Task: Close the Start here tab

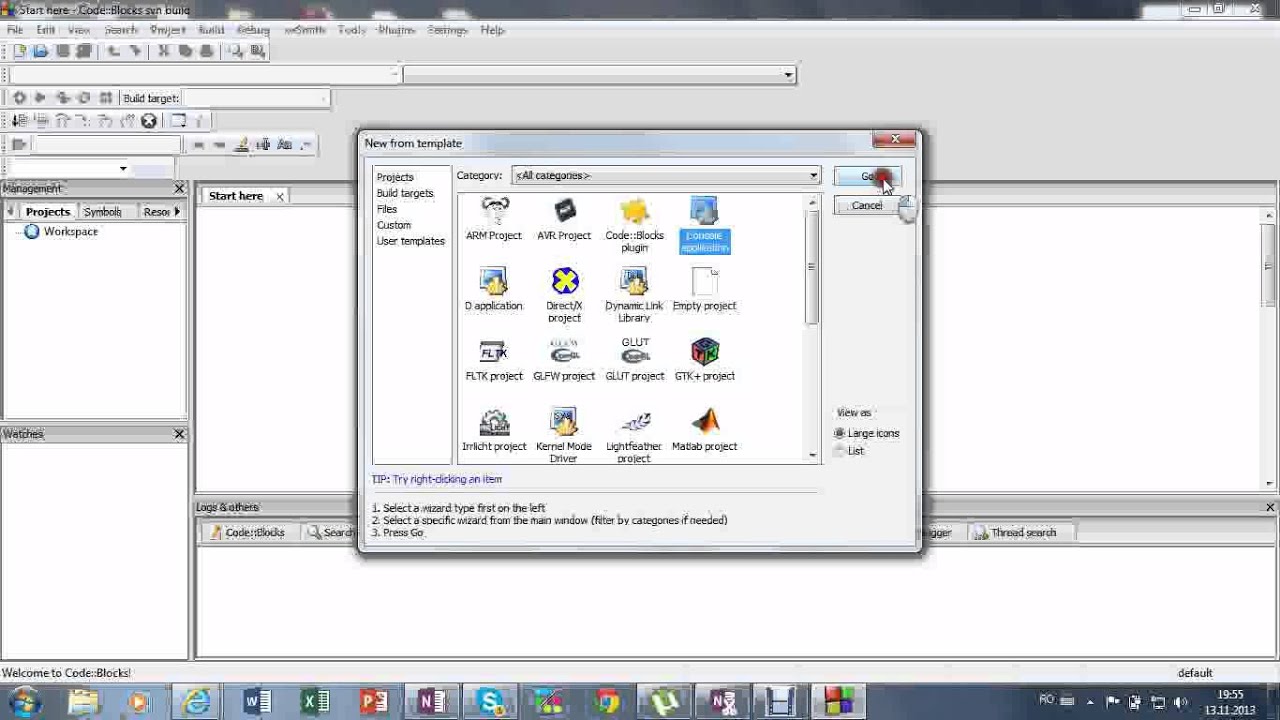Action: [x=280, y=196]
